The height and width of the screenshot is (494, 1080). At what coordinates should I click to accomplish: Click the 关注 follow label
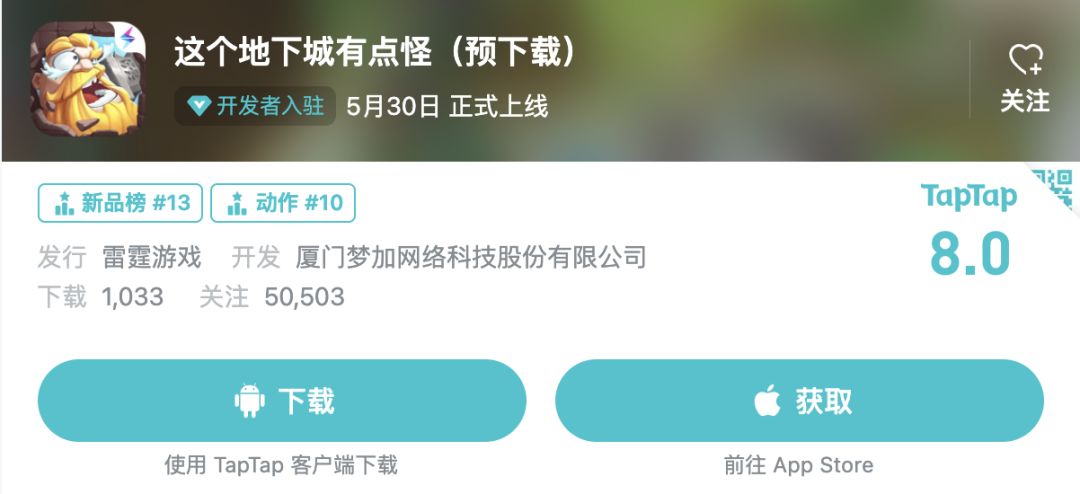1025,102
